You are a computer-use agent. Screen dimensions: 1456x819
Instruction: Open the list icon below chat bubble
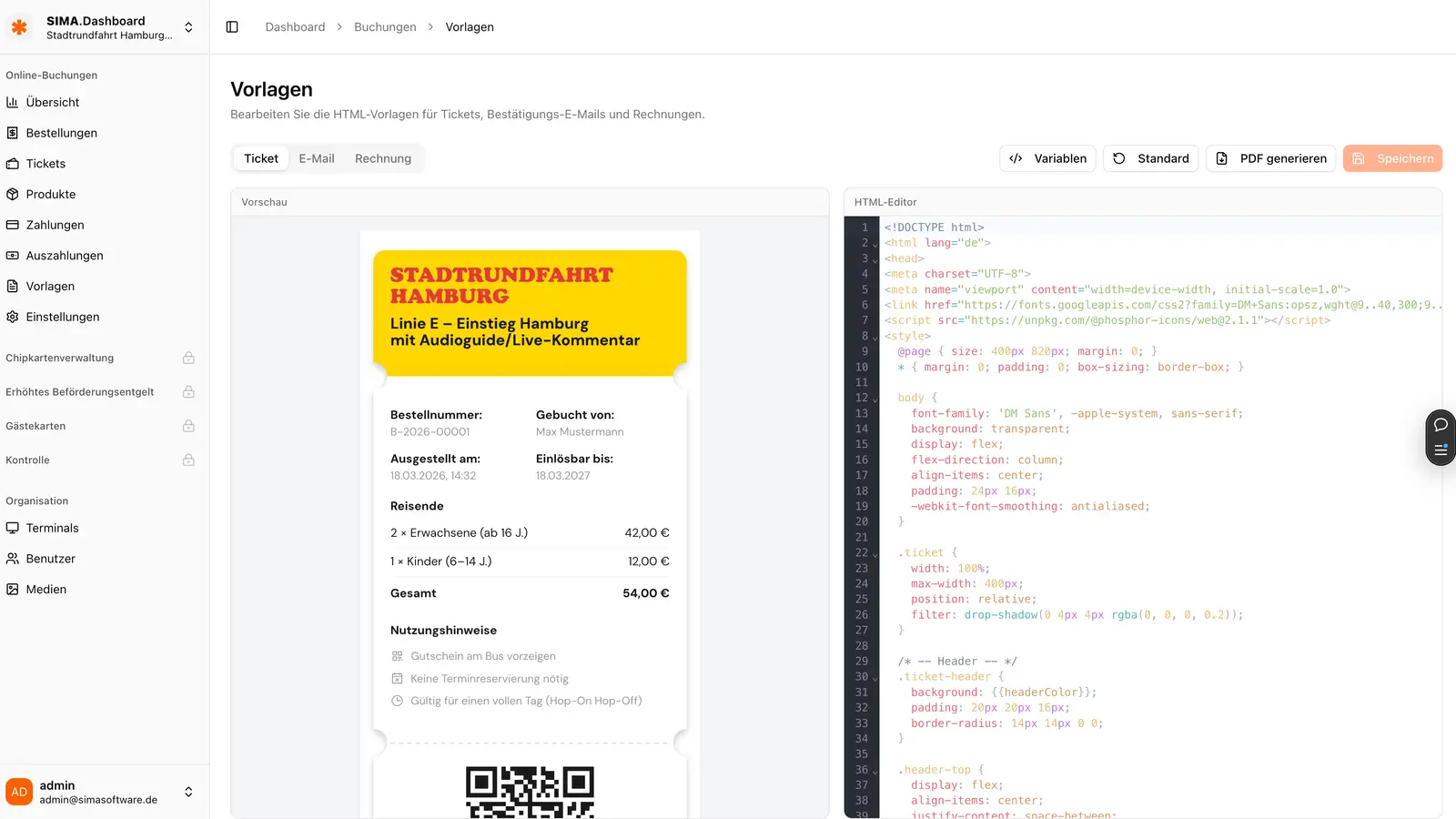click(1441, 450)
